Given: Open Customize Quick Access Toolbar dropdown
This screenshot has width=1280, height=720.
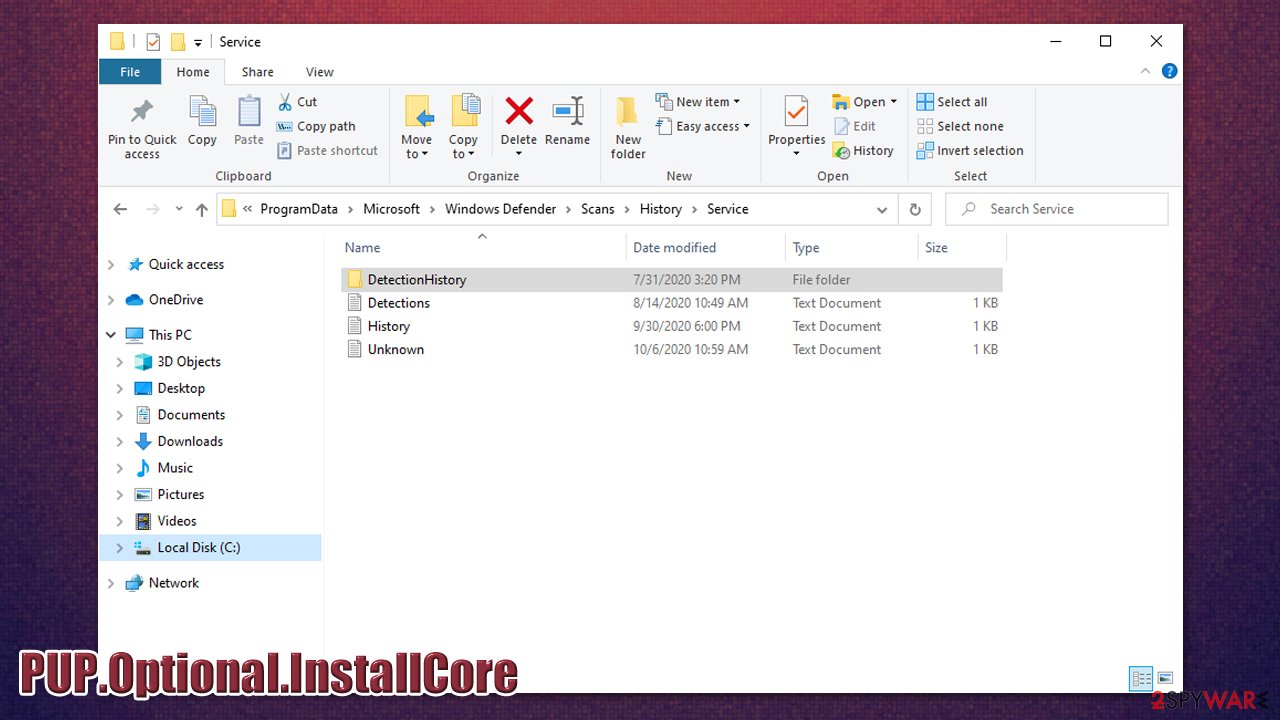Looking at the screenshot, I should coord(198,42).
